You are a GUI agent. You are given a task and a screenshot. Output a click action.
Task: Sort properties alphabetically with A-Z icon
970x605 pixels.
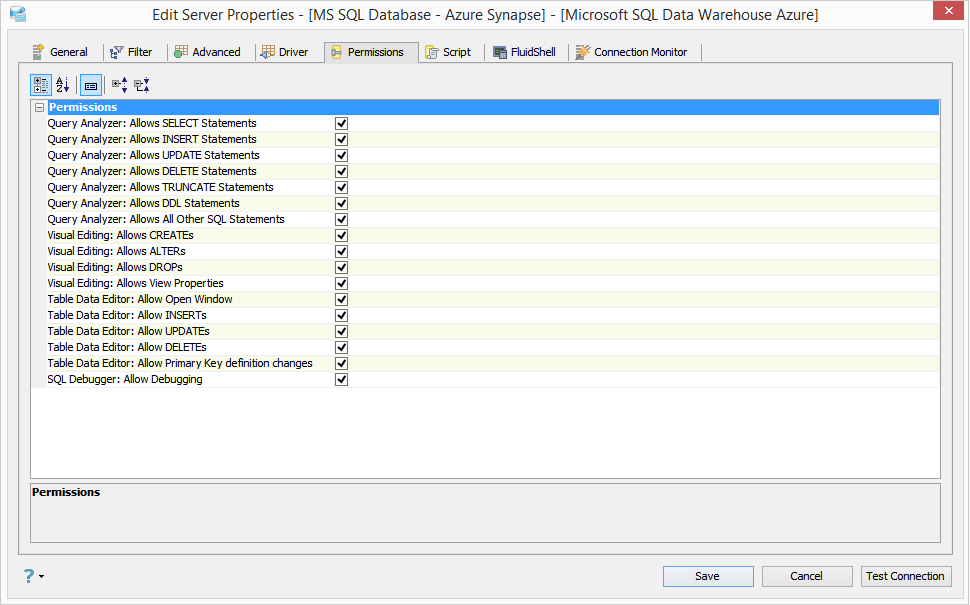(x=62, y=85)
